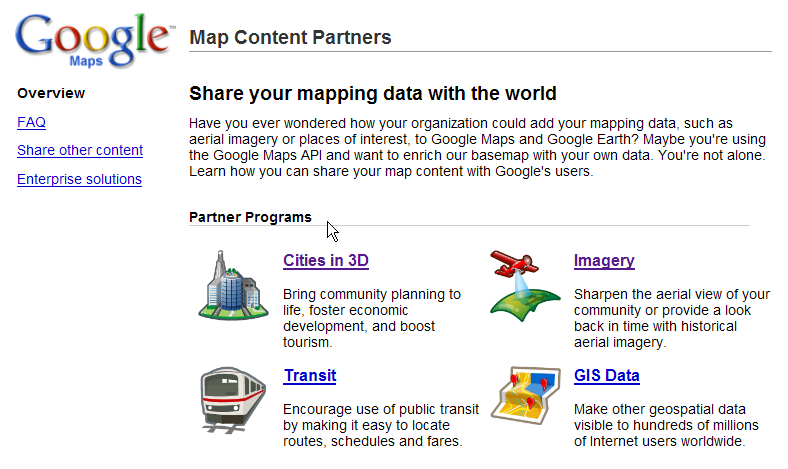This screenshot has width=788, height=469.
Task: Open the Cities in 3D link
Action: pos(326,260)
